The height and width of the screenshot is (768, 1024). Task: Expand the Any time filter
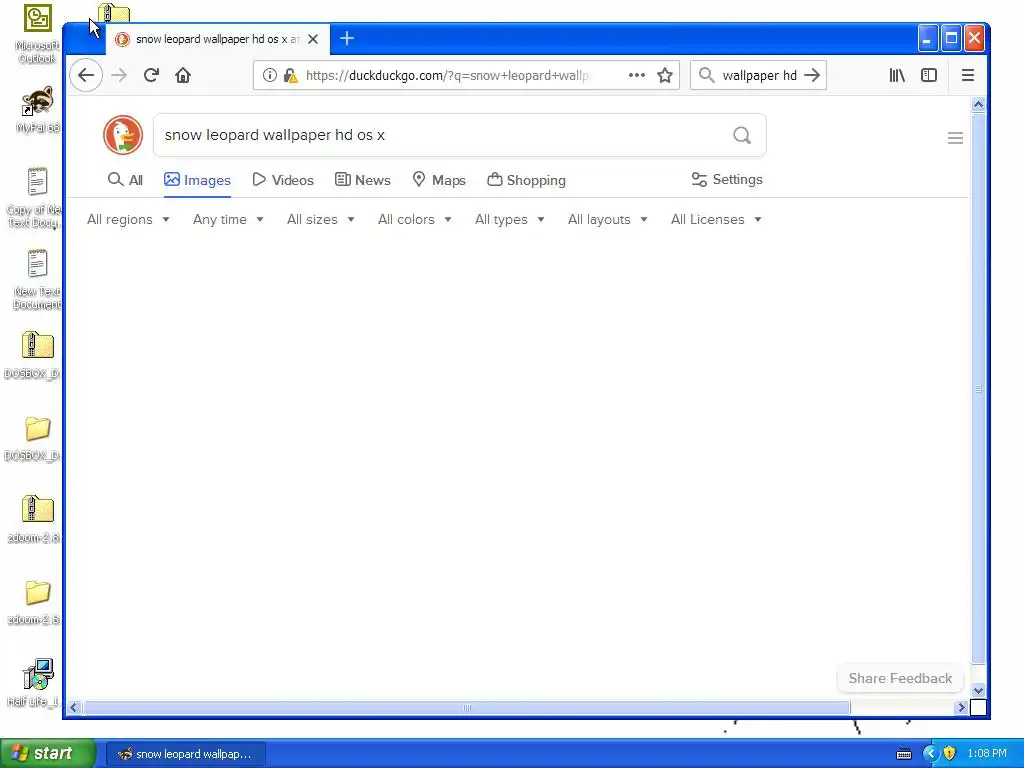228,219
